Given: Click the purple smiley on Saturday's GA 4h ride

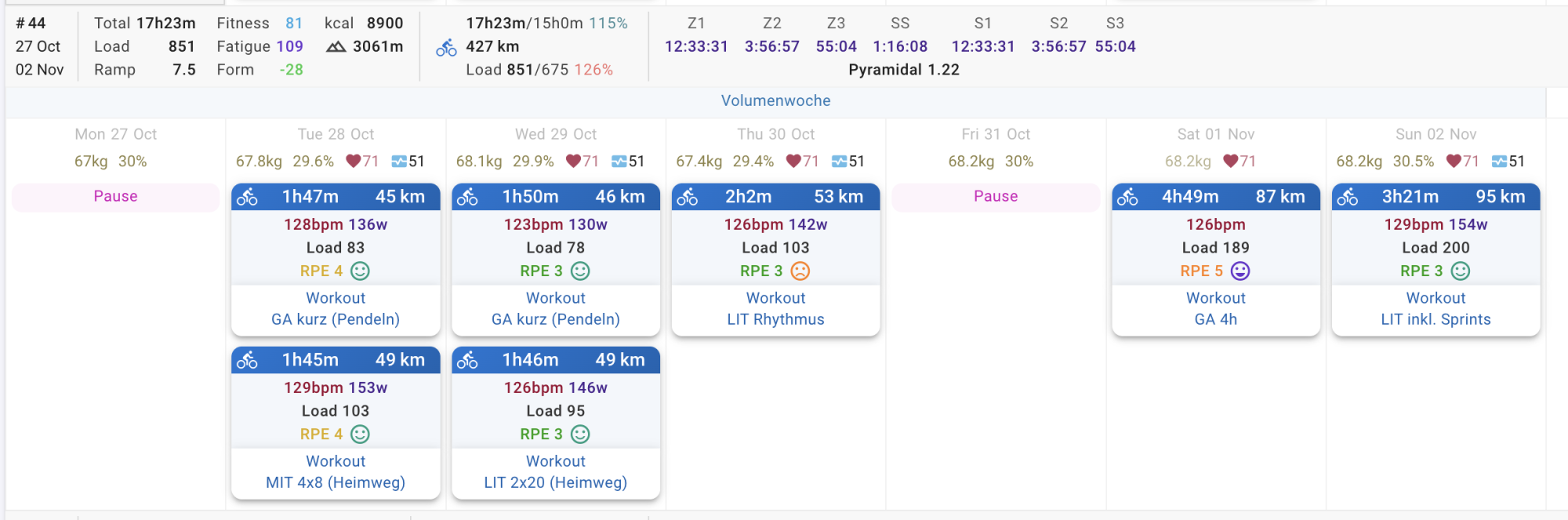Looking at the screenshot, I should coord(1240,271).
